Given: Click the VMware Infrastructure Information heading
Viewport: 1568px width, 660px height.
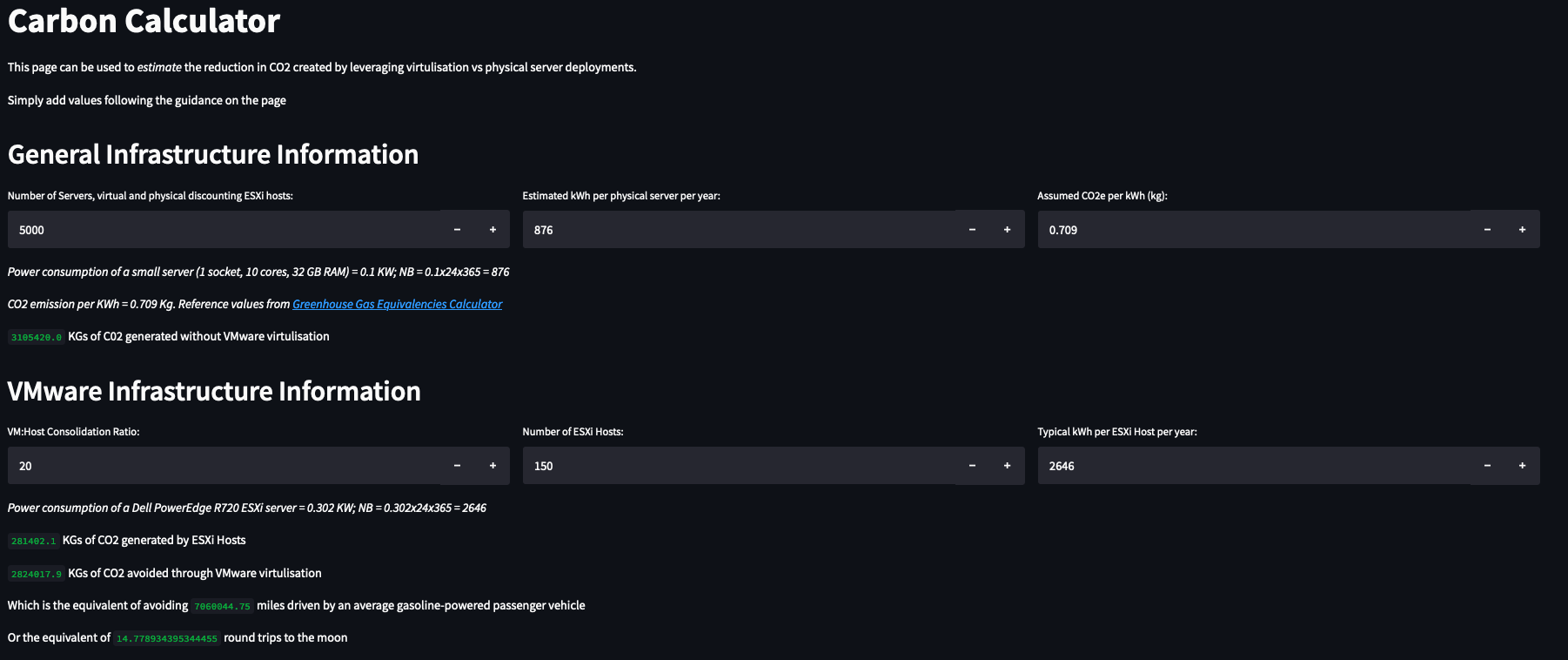Looking at the screenshot, I should [x=214, y=391].
